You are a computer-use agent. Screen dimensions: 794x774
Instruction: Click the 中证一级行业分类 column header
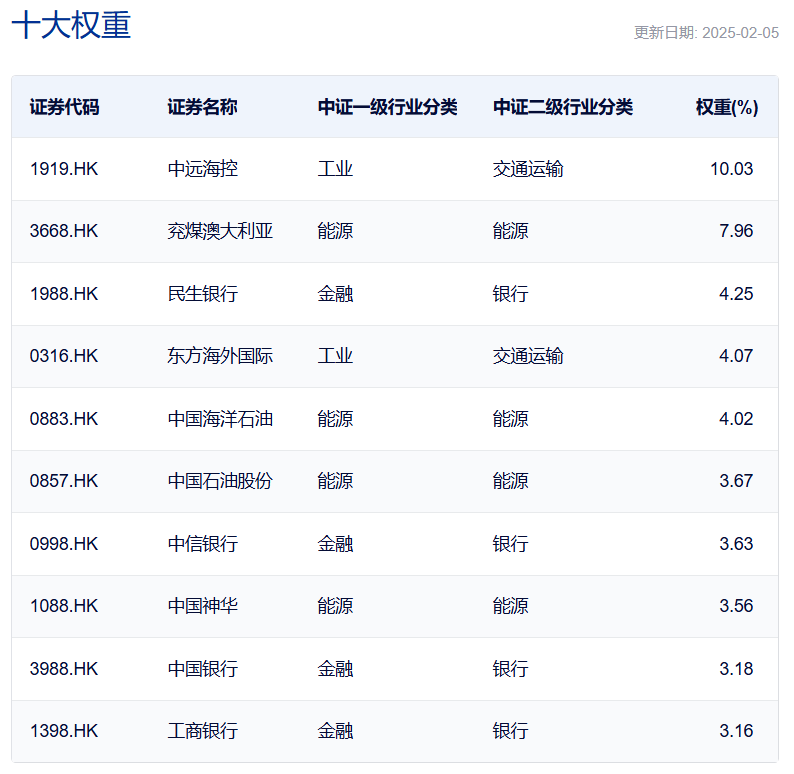(x=387, y=107)
